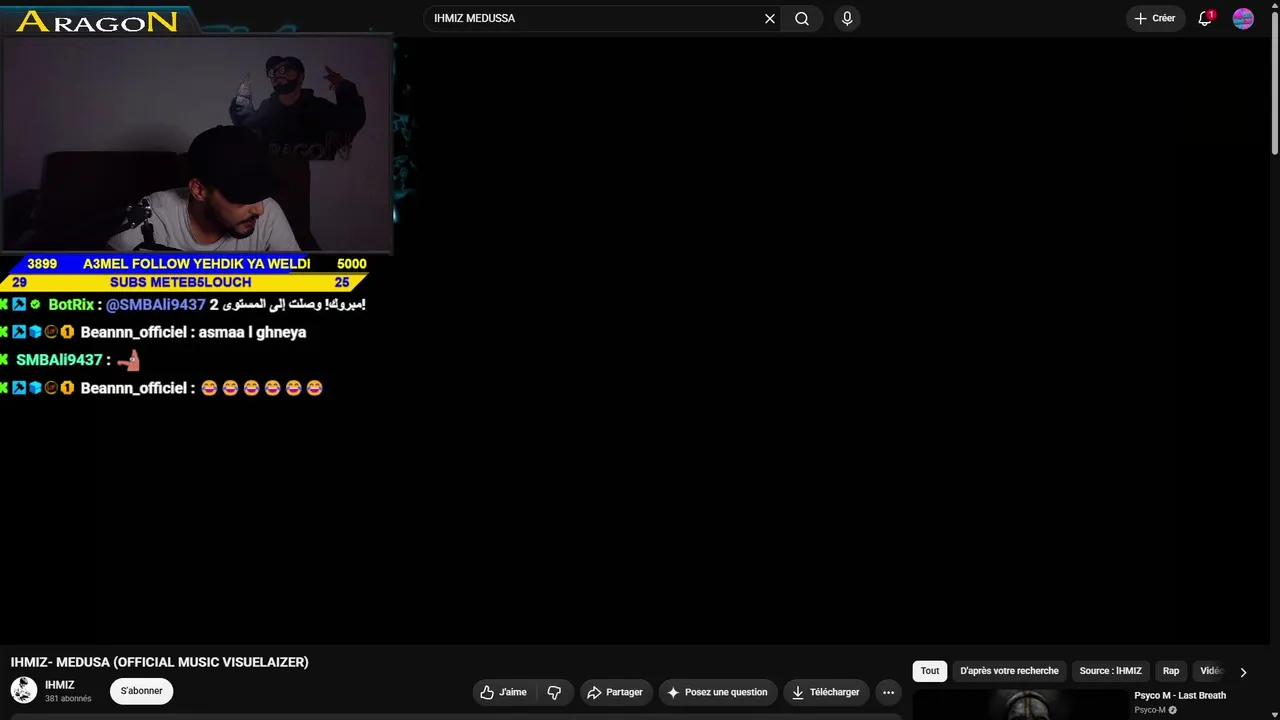Show more filter chips with right chevron
1280x720 pixels.
pyautogui.click(x=1243, y=672)
